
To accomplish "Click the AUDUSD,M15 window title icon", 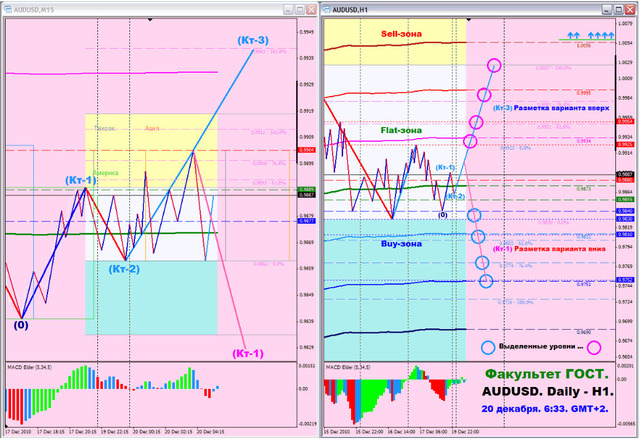I will point(7,9).
